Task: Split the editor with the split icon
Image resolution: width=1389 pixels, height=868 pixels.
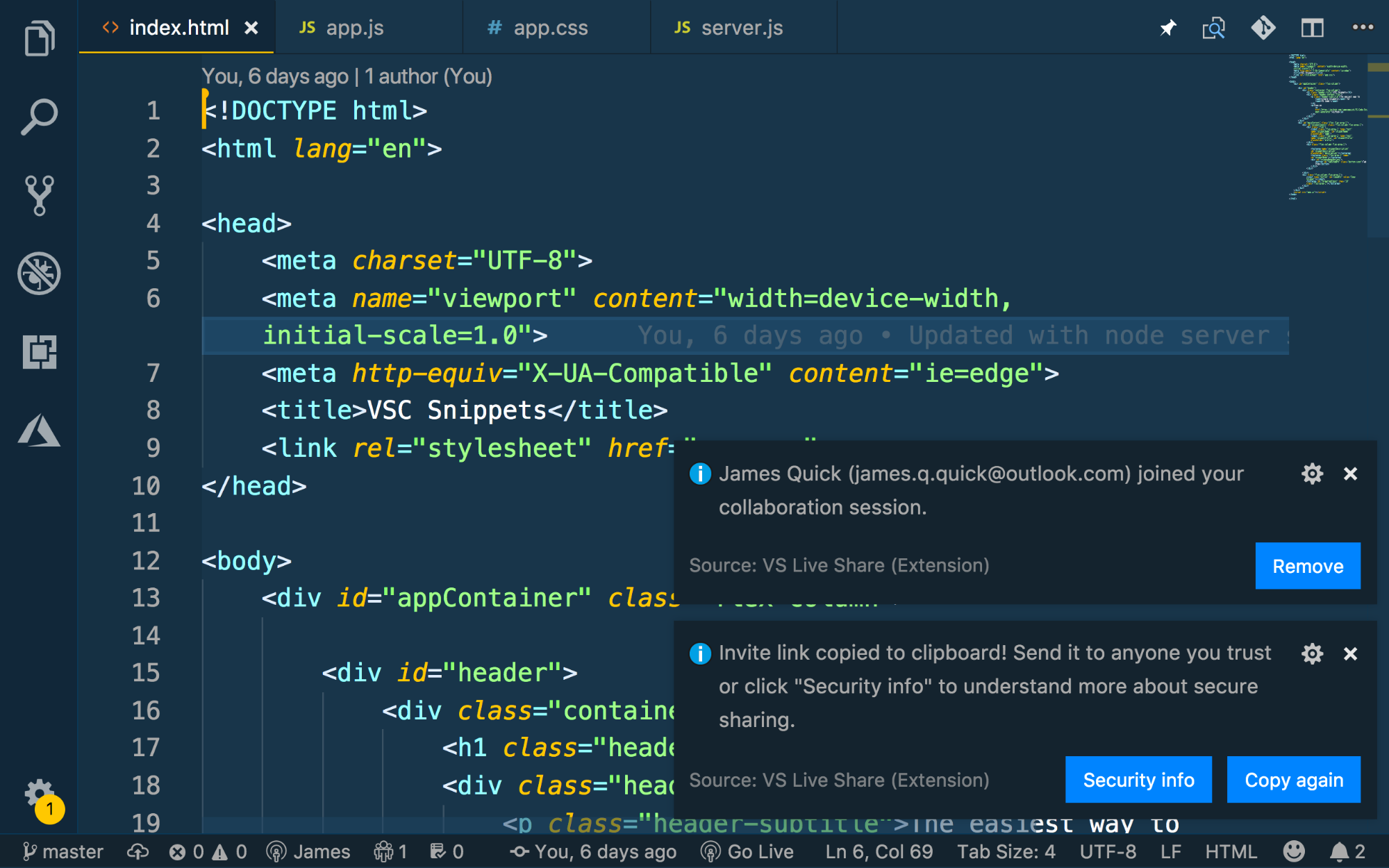Action: point(1313,28)
